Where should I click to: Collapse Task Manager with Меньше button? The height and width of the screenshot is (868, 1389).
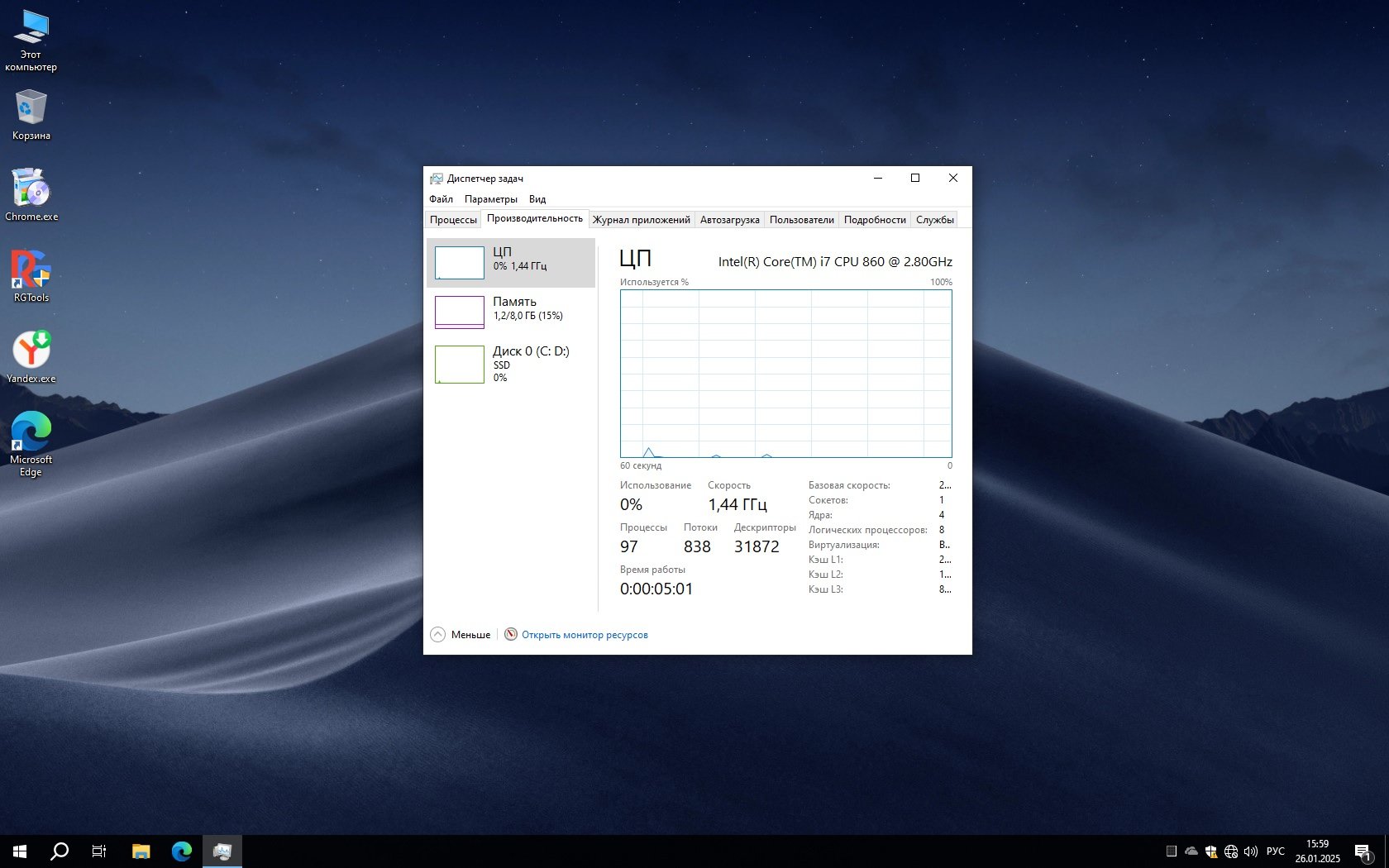(x=461, y=635)
